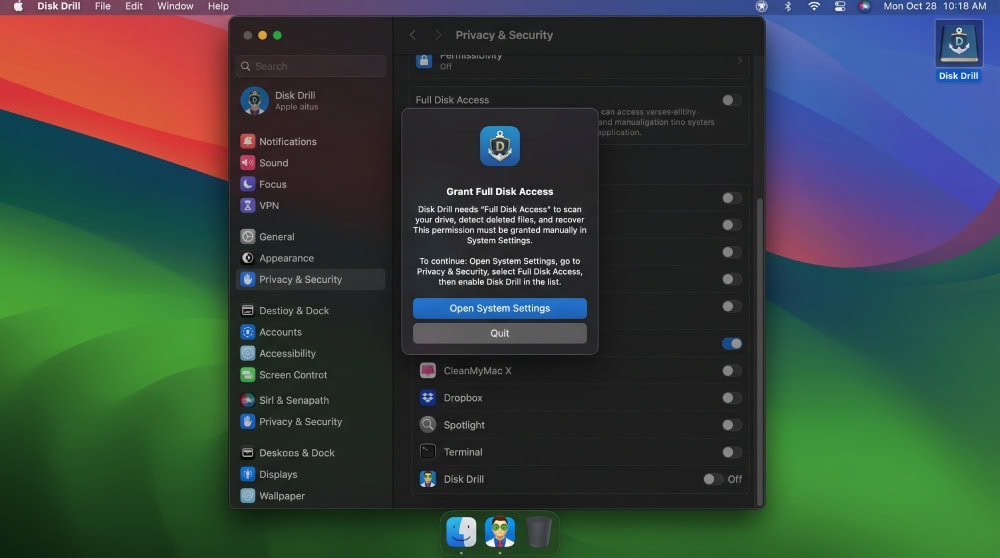
Task: Click the Terminal app icon
Action: (427, 452)
